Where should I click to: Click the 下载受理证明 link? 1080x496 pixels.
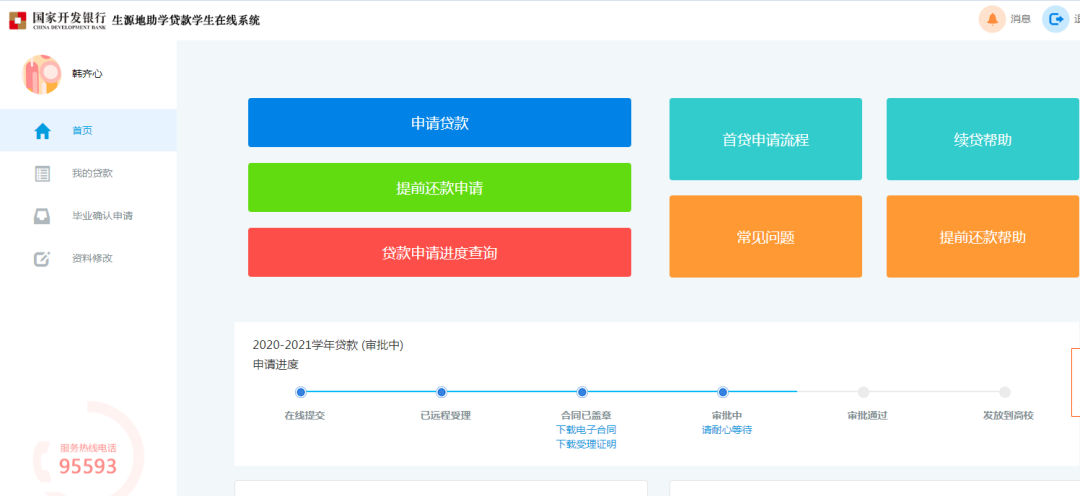pos(586,444)
